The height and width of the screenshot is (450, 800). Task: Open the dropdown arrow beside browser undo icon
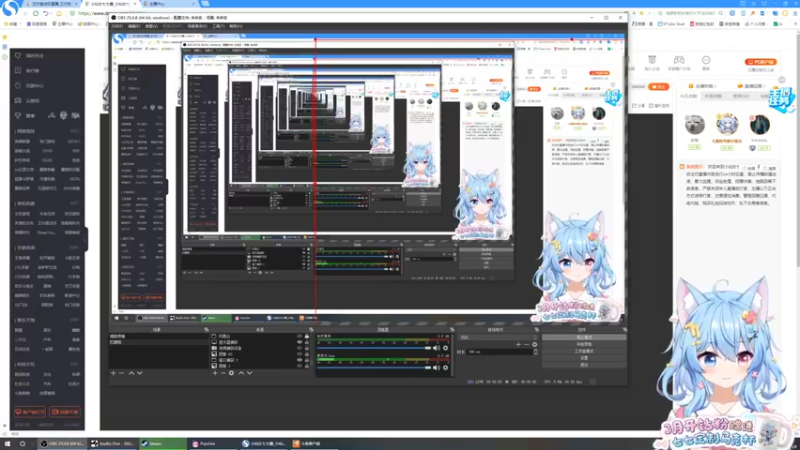(51, 13)
